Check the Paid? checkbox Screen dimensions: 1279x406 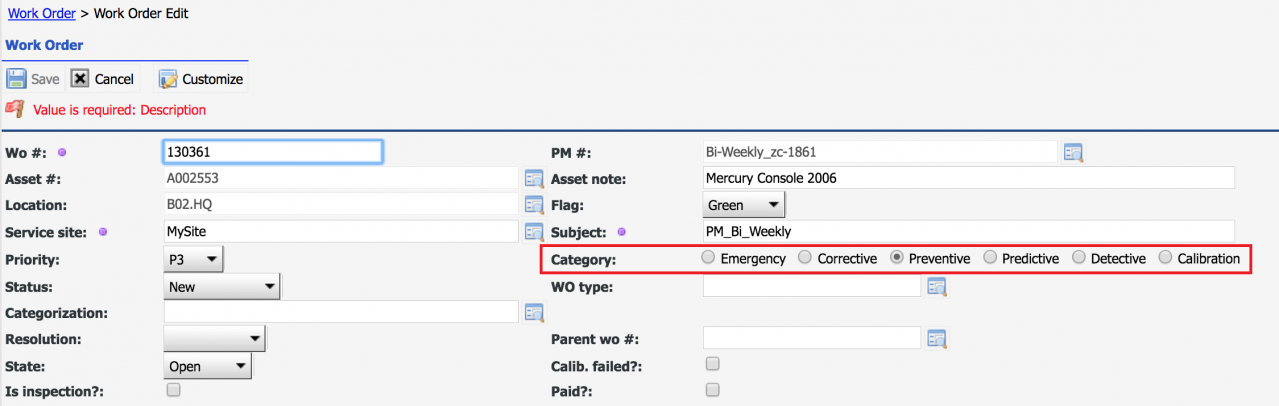point(712,390)
